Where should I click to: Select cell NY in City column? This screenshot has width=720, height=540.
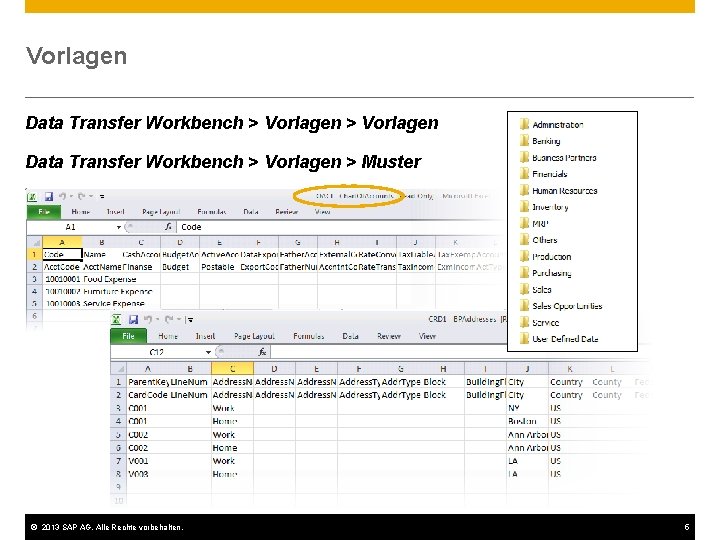pos(527,408)
